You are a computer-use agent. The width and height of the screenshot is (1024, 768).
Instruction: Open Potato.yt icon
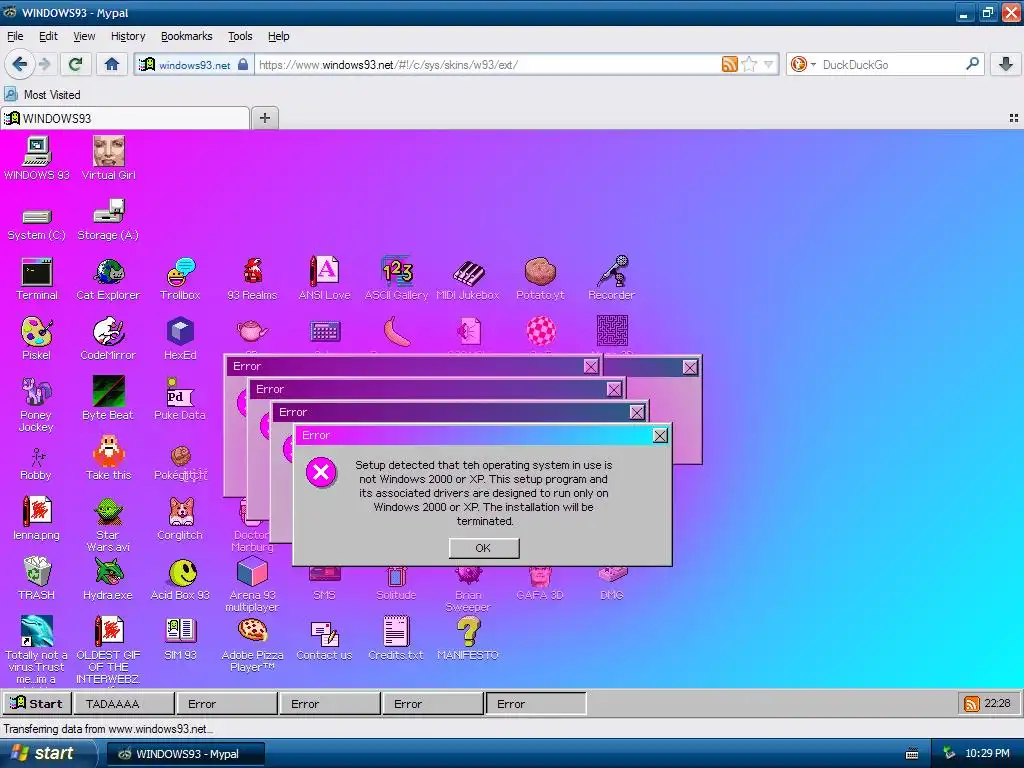[x=540, y=278]
